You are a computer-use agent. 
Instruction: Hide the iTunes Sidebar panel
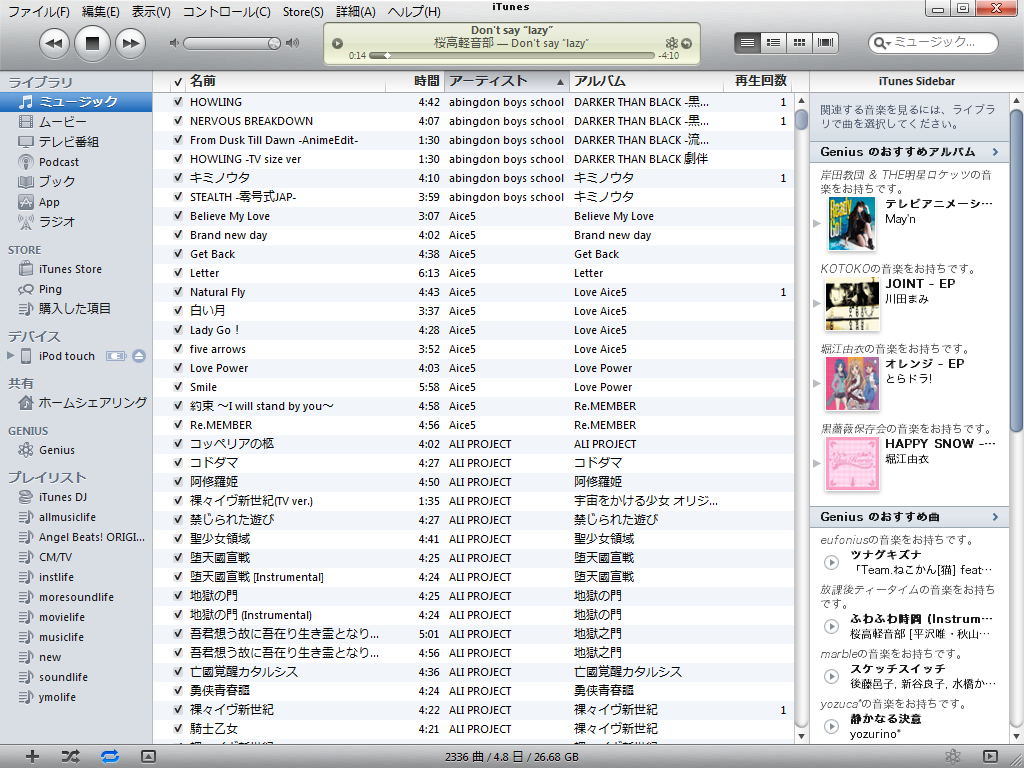point(990,756)
